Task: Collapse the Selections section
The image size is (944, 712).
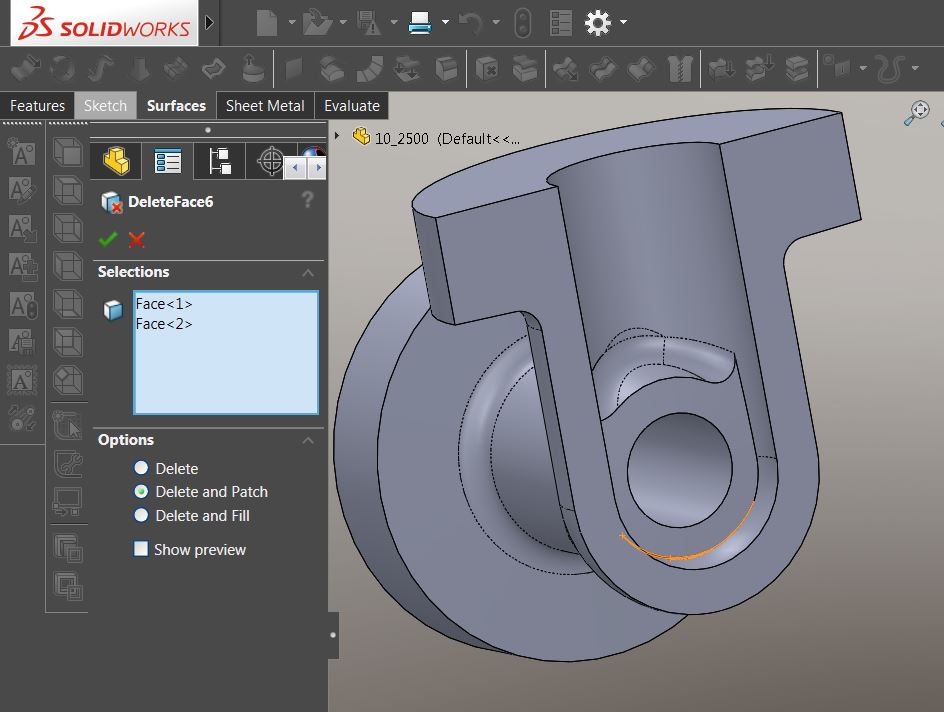Action: click(308, 273)
